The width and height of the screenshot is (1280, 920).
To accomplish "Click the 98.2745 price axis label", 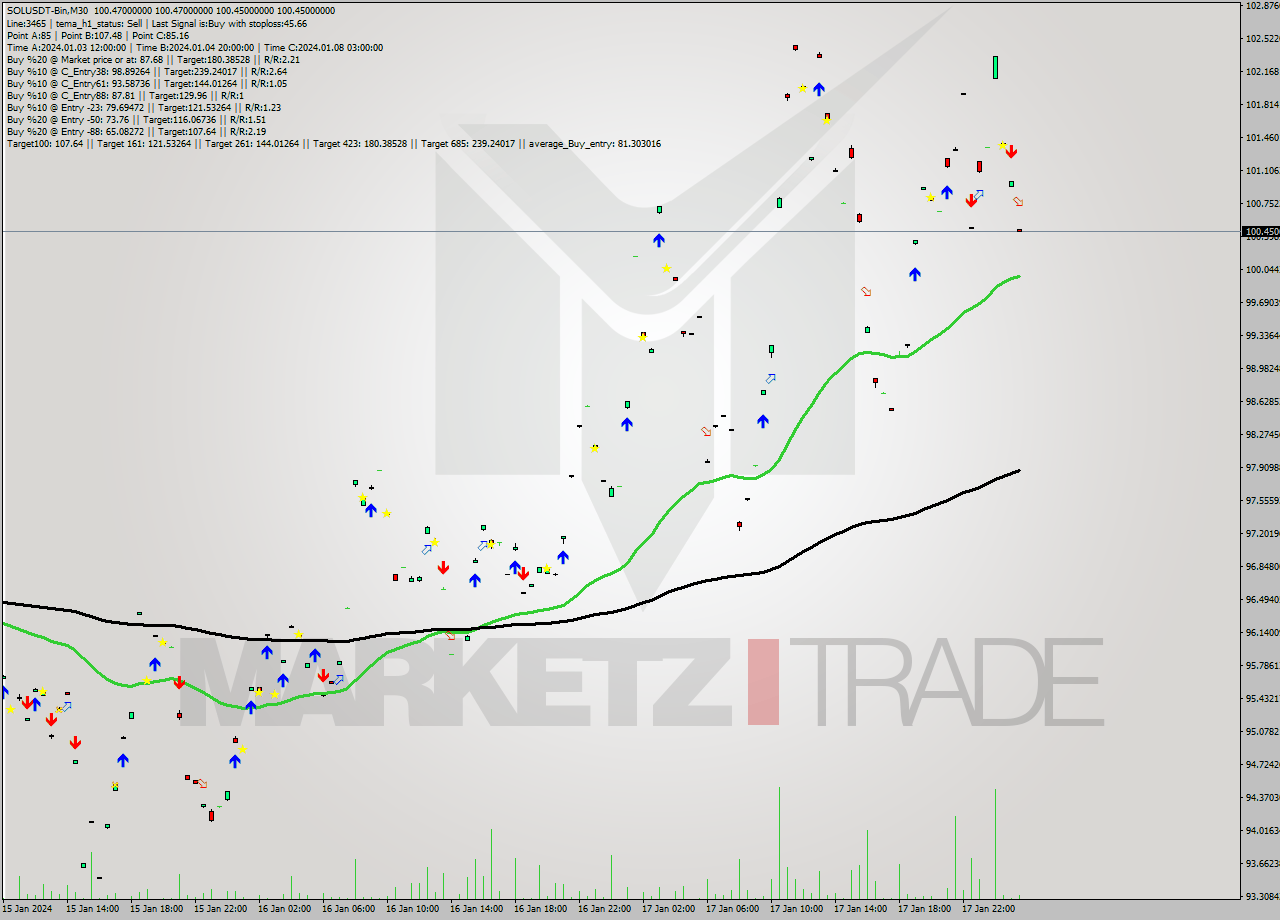I will pyautogui.click(x=1262, y=434).
